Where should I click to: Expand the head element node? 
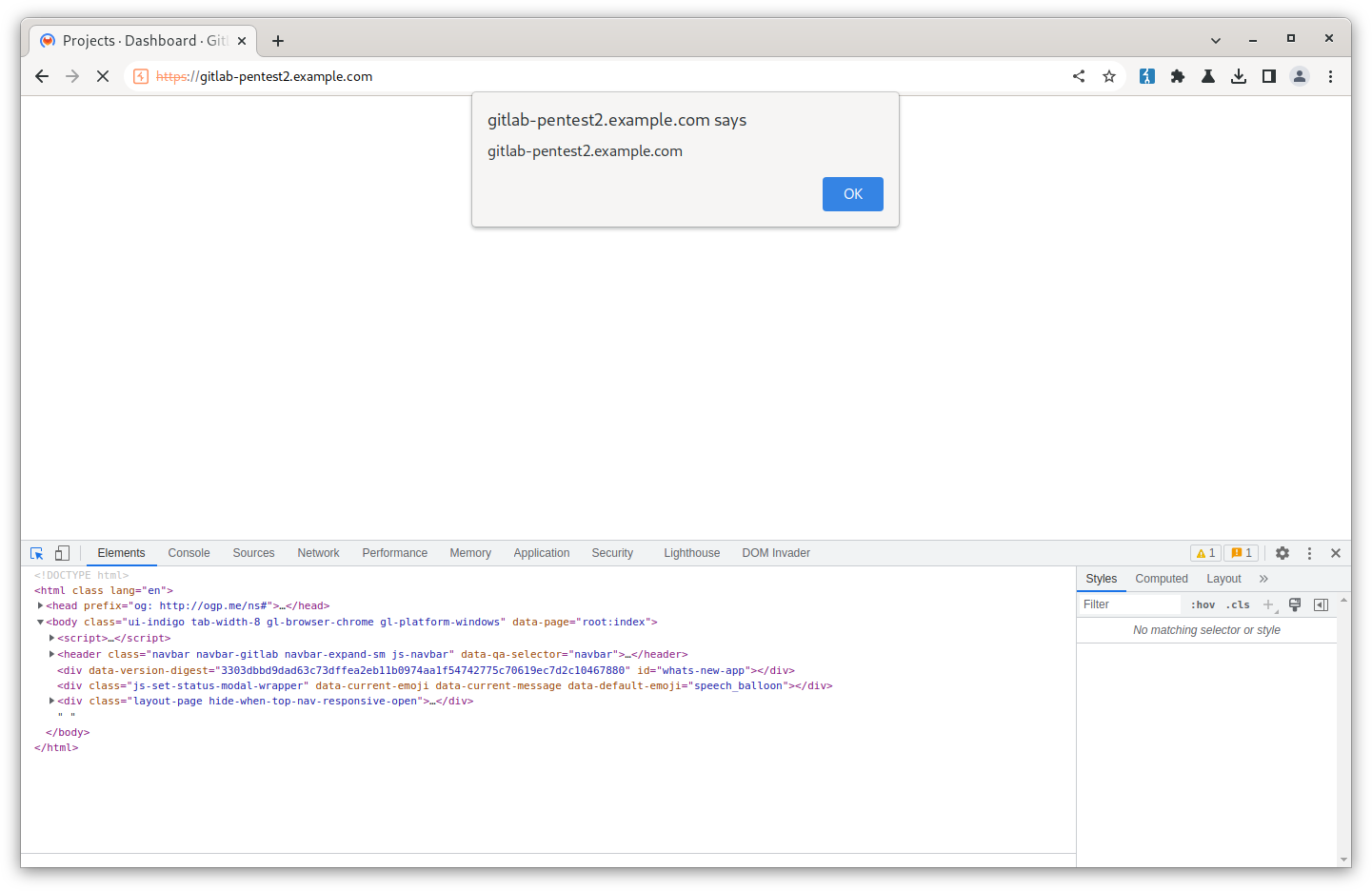click(x=40, y=605)
